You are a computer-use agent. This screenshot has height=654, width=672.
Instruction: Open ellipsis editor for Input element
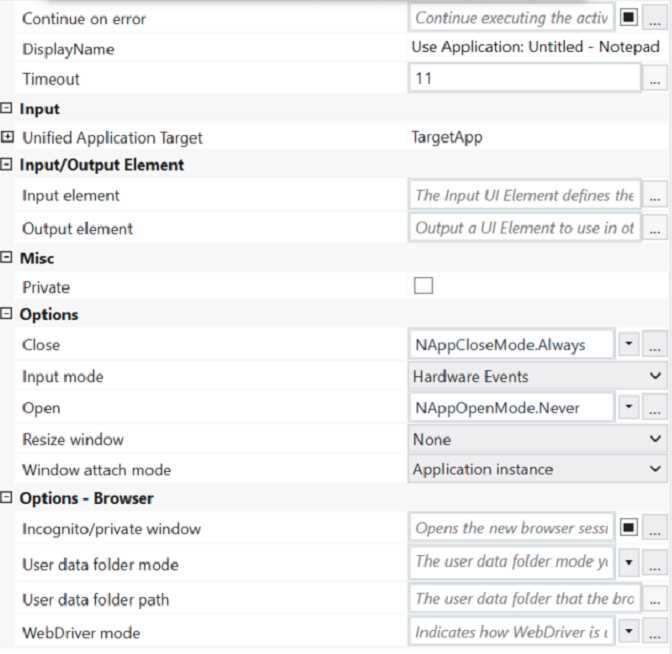coord(655,196)
